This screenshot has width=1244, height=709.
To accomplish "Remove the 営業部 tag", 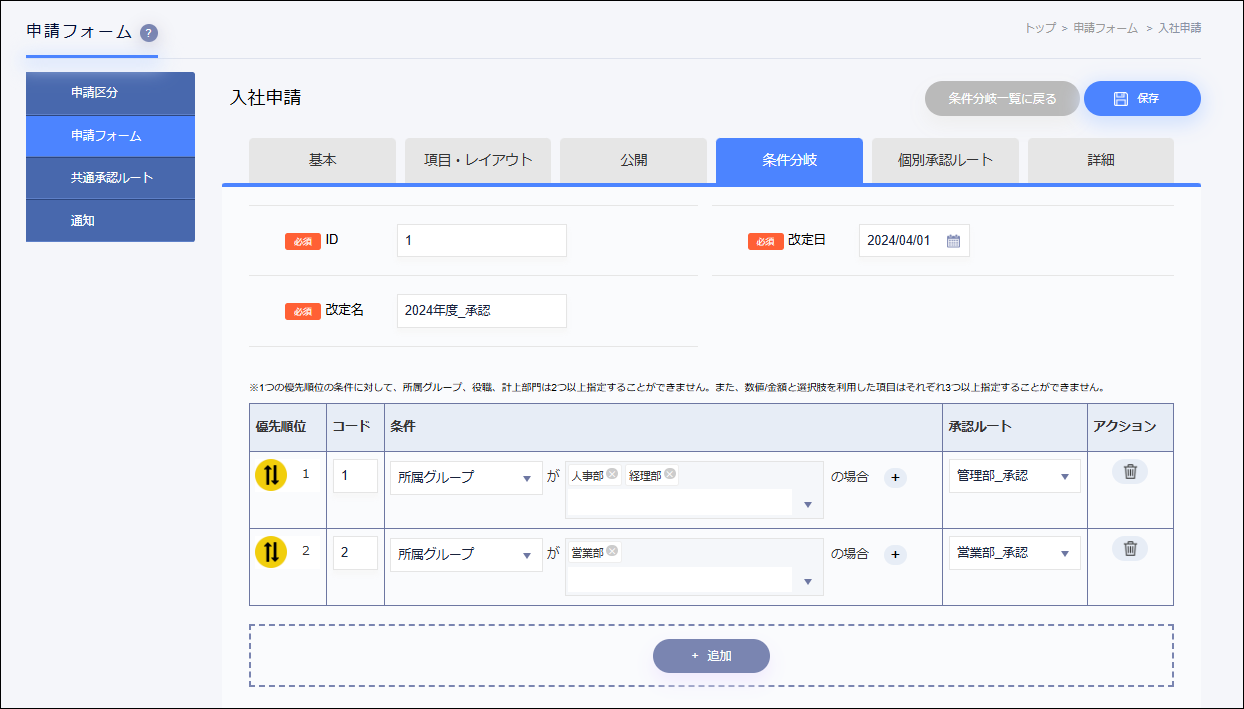I will pos(611,551).
